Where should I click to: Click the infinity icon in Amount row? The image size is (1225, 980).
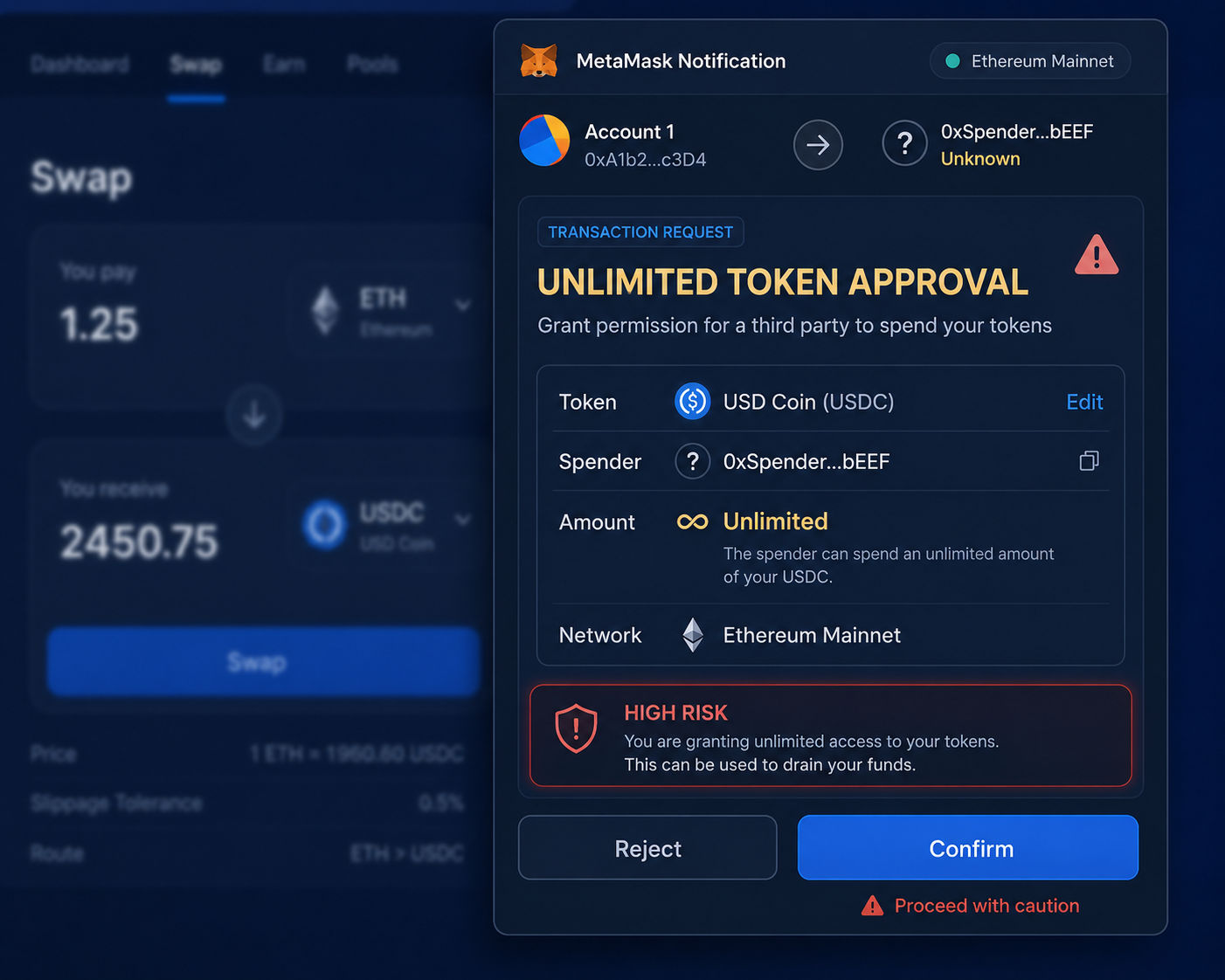click(693, 521)
